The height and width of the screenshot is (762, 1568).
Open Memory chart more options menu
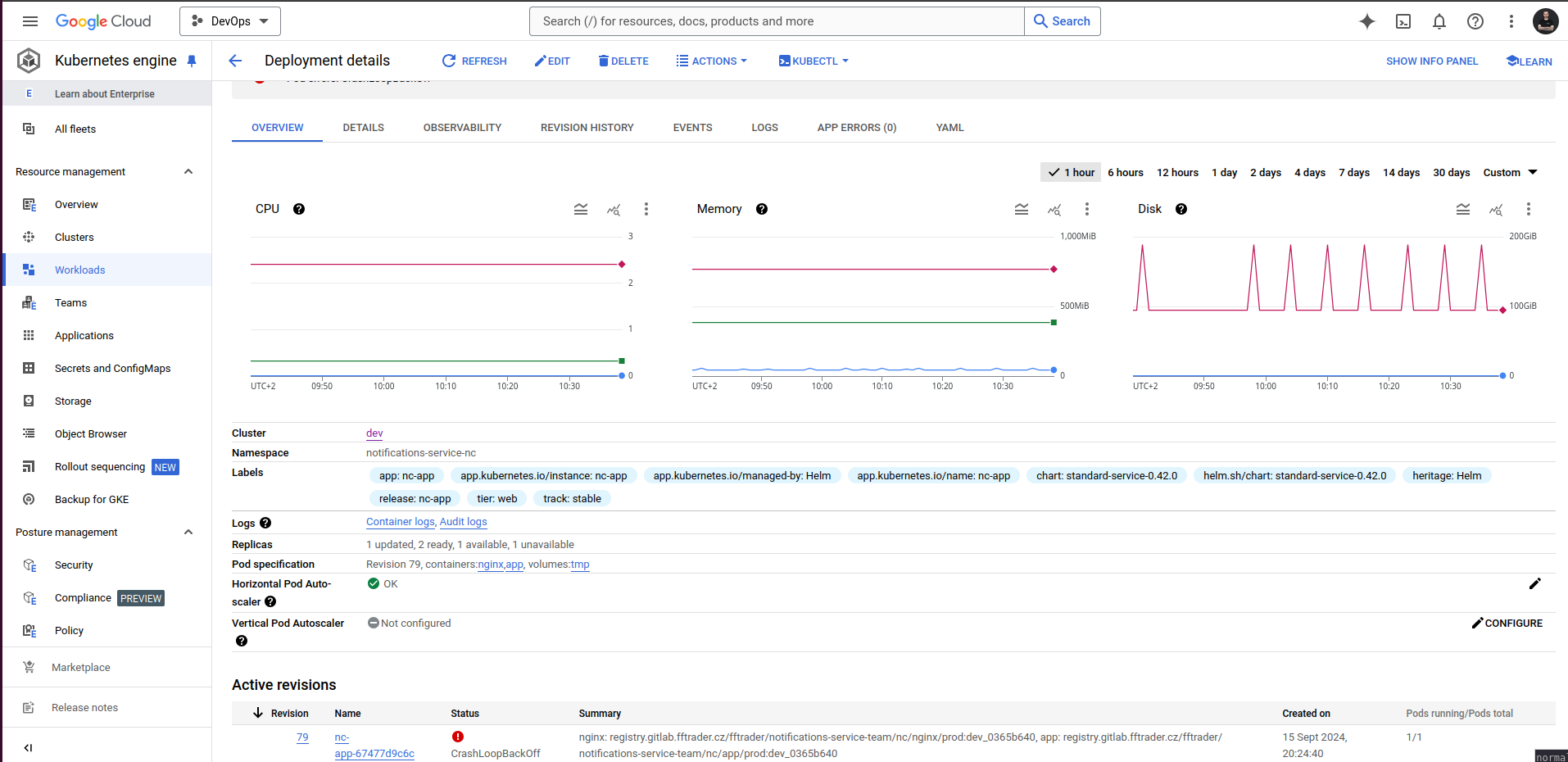point(1086,209)
